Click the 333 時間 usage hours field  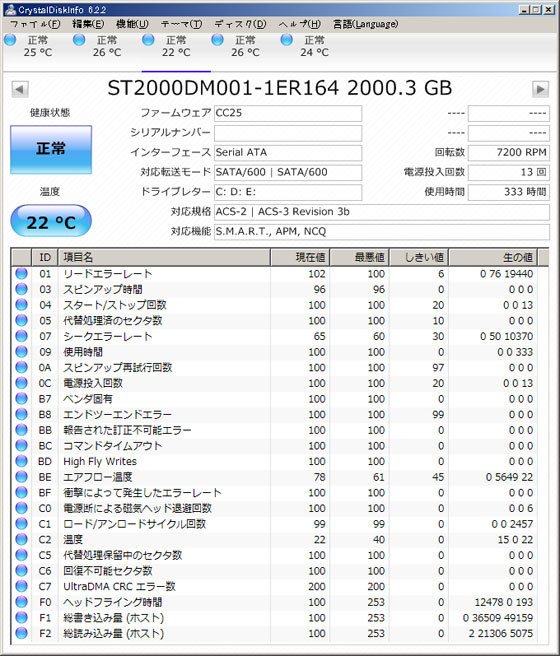click(509, 192)
